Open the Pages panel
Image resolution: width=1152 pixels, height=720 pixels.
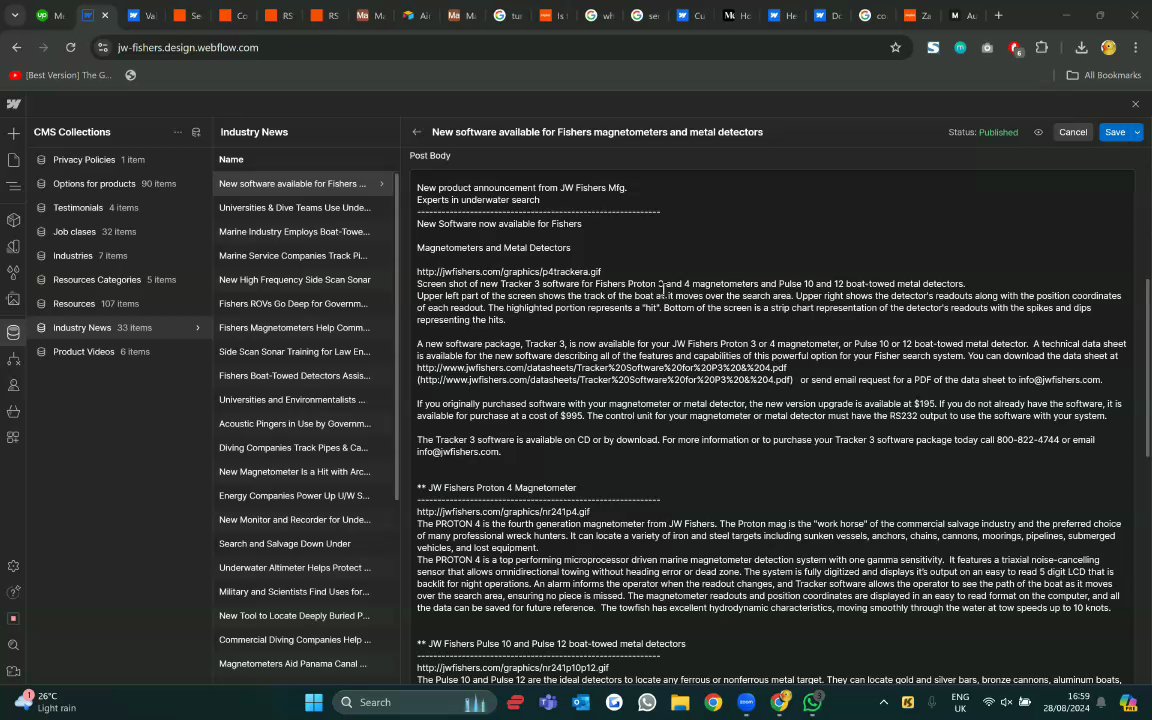[13, 160]
